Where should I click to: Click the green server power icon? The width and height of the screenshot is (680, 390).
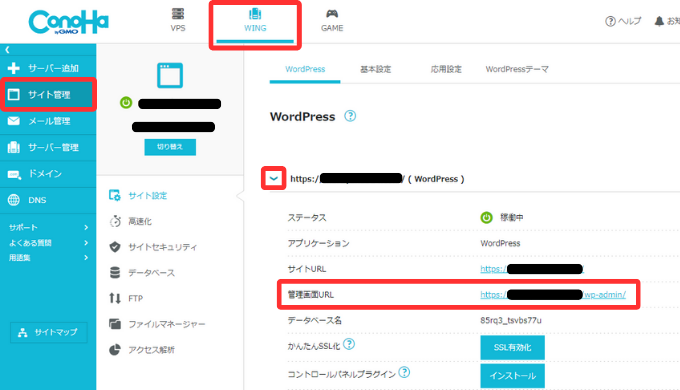click(126, 103)
